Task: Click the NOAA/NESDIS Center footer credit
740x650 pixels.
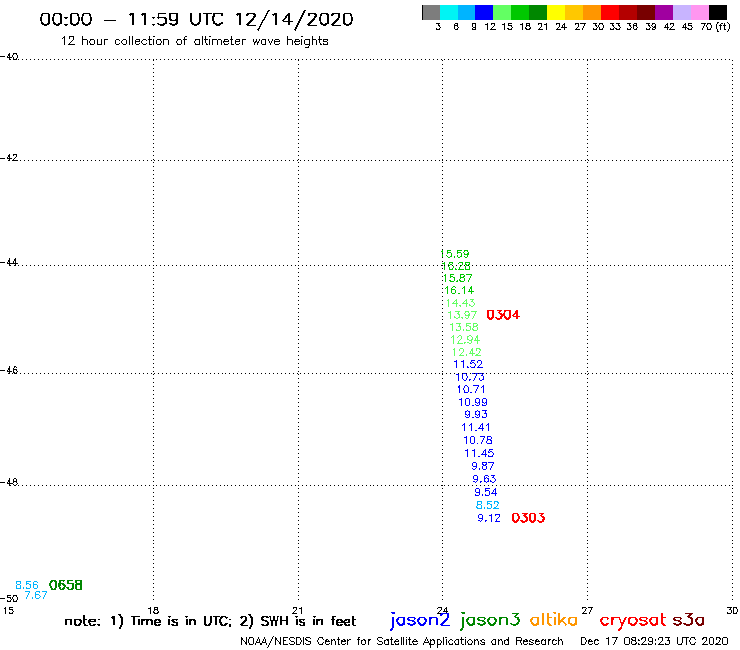Action: (402, 642)
